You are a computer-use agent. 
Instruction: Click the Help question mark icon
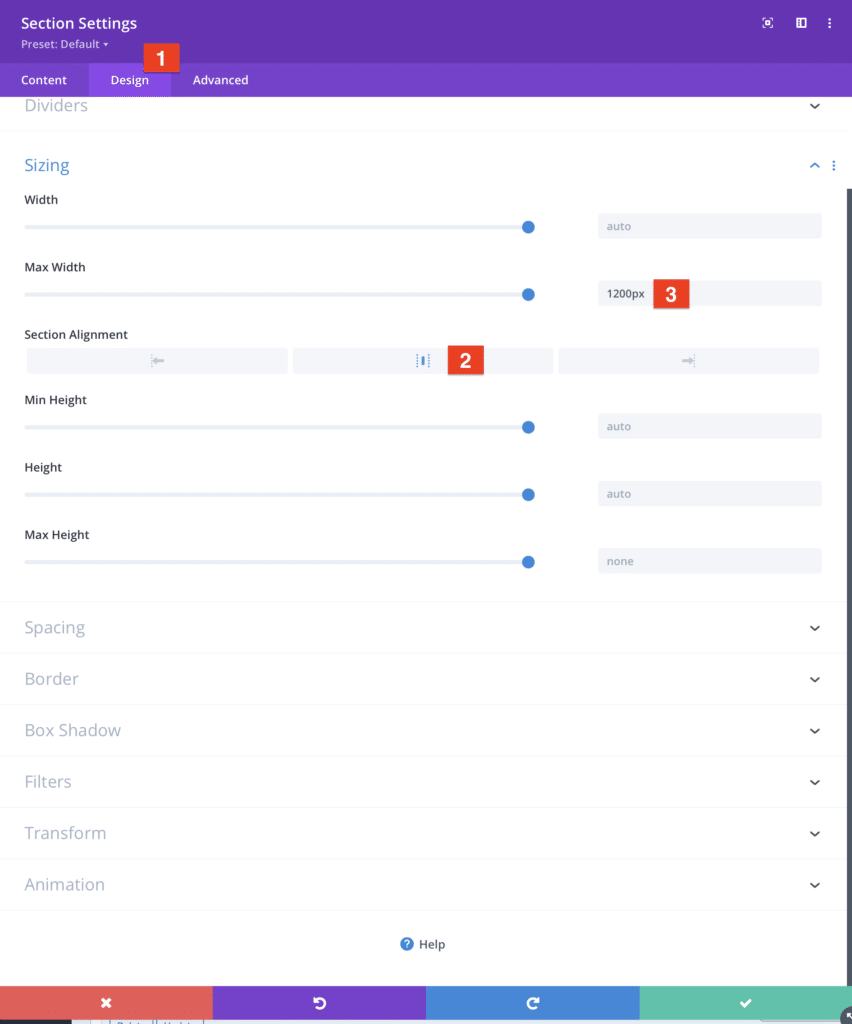[407, 944]
